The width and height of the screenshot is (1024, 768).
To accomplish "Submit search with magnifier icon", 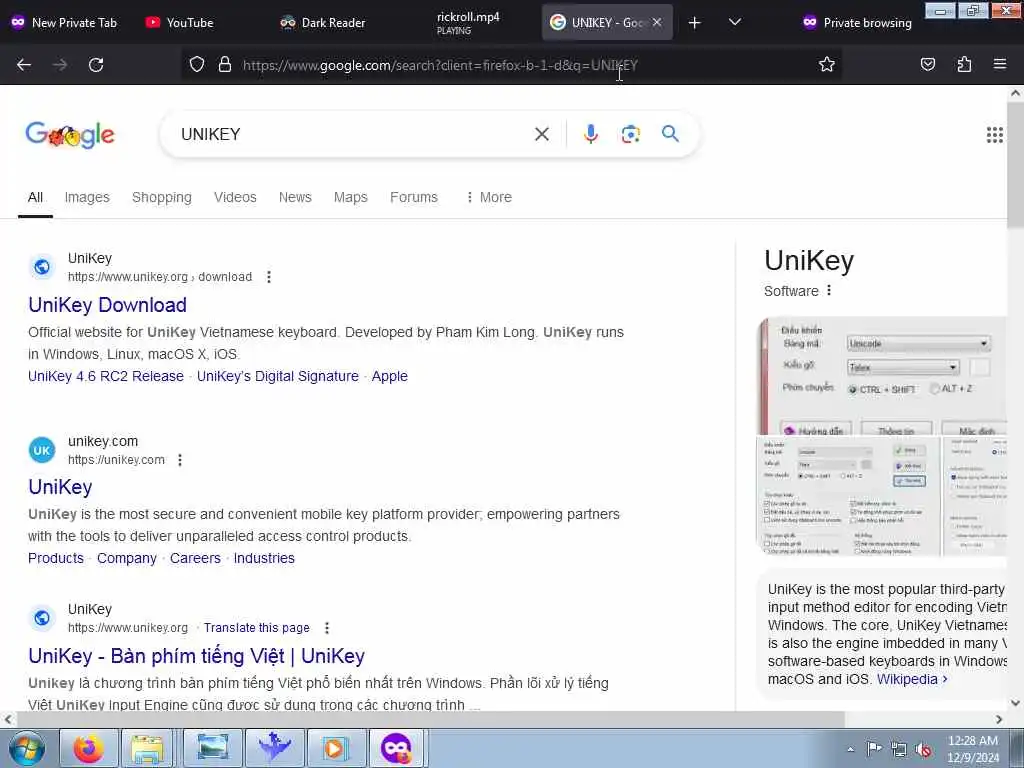I will (x=670, y=134).
